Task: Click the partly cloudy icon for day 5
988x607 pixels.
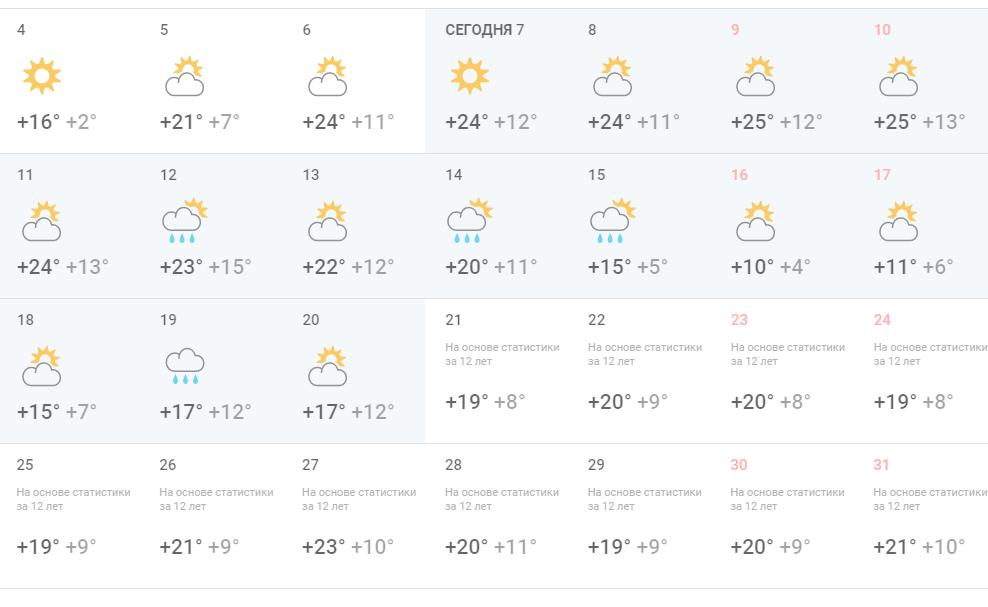Action: (x=184, y=77)
